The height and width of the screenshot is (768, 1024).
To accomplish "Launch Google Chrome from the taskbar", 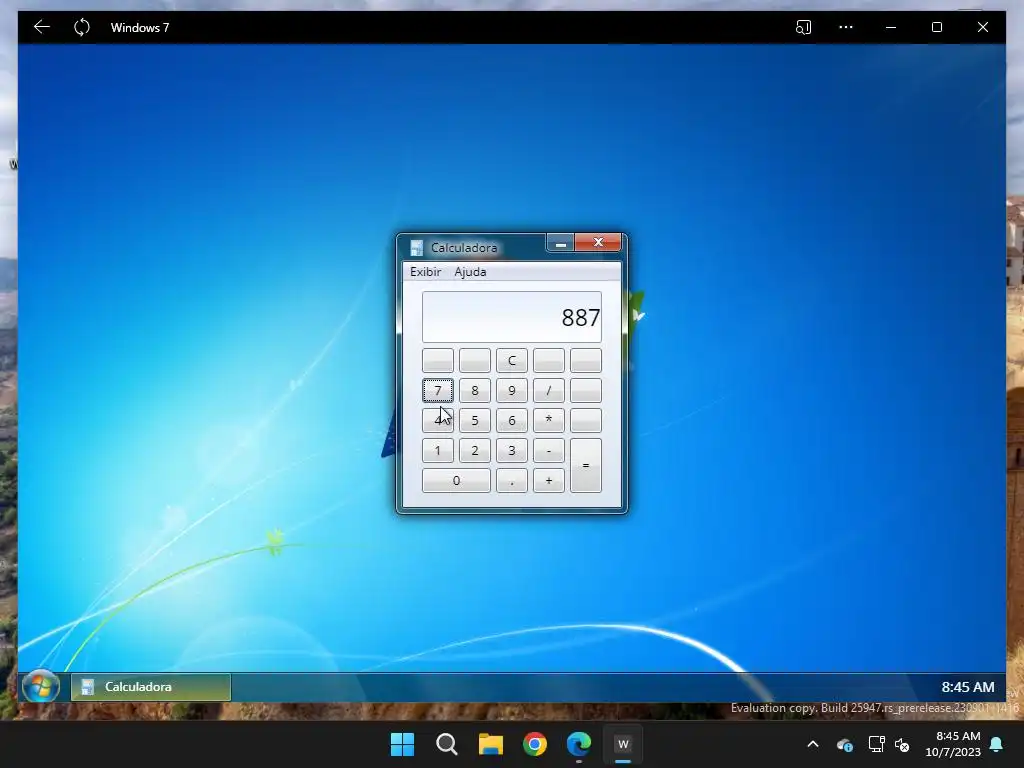I will pos(535,744).
